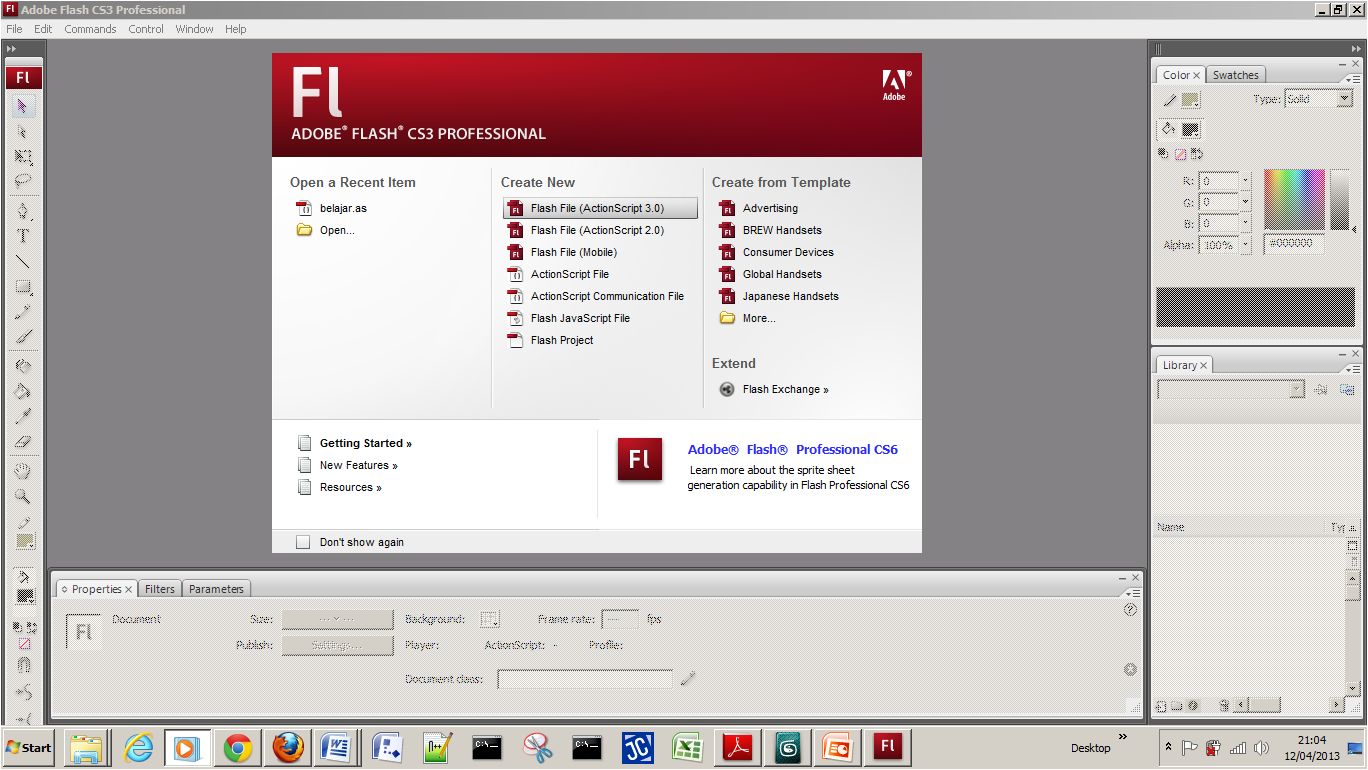
Task: Select the Selection arrow tool
Action: pos(23,105)
